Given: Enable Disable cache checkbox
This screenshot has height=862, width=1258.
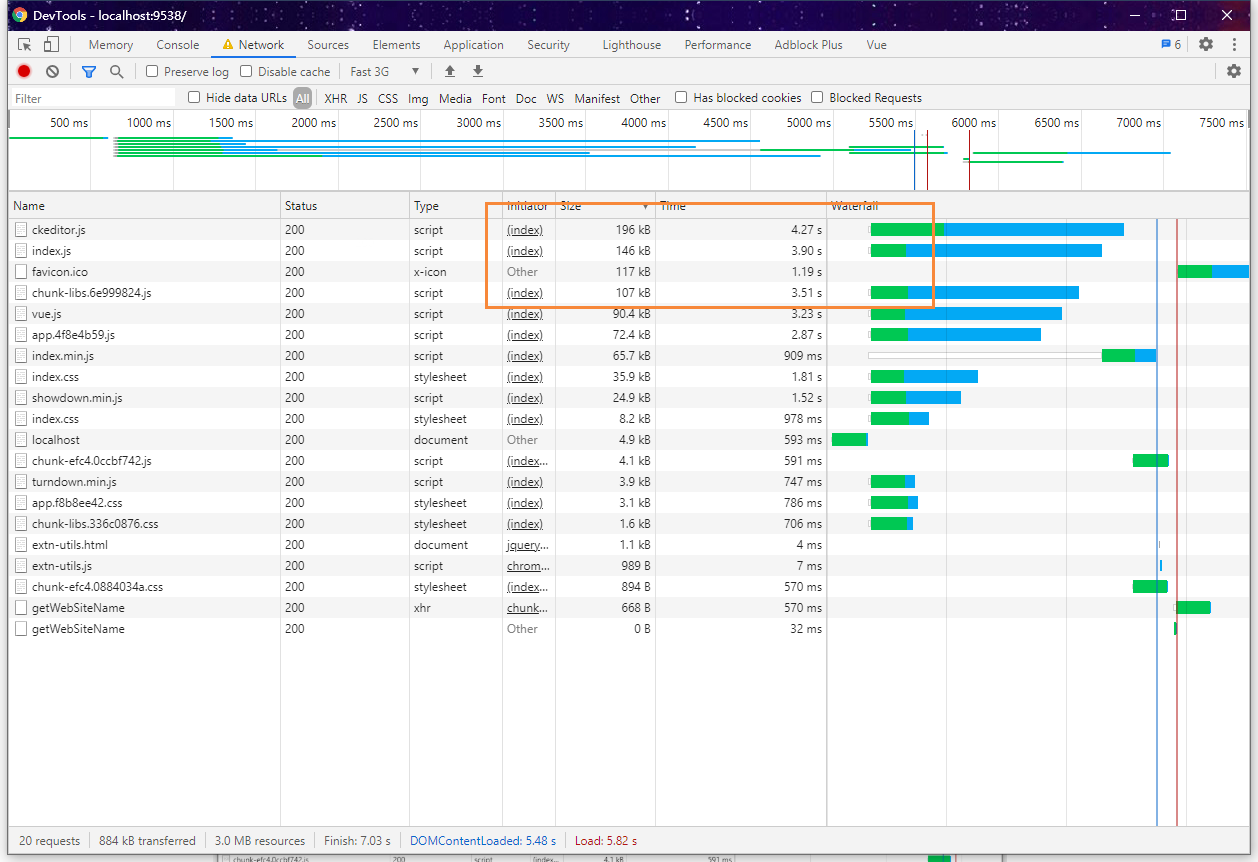Looking at the screenshot, I should click(246, 71).
